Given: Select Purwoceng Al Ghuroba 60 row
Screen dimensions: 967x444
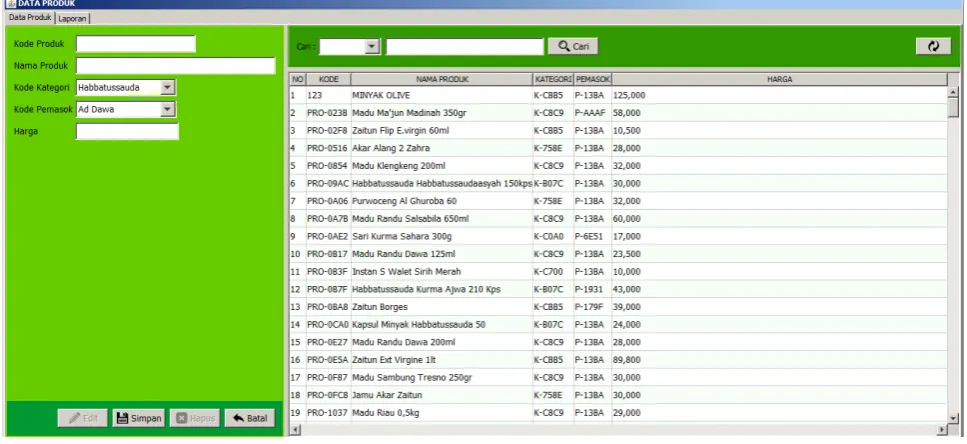Looking at the screenshot, I should click(619, 201).
